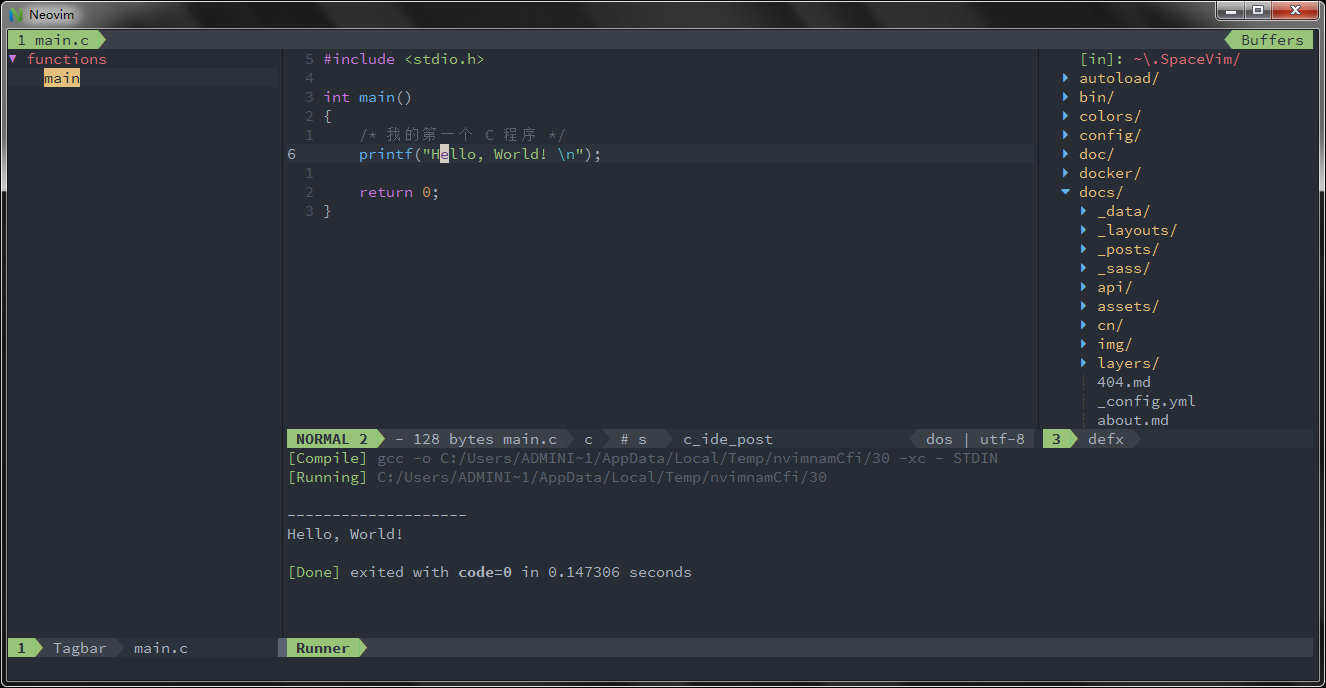Screen dimensions: 1326x688
Task: Close the Neovim window
Action: point(1295,10)
